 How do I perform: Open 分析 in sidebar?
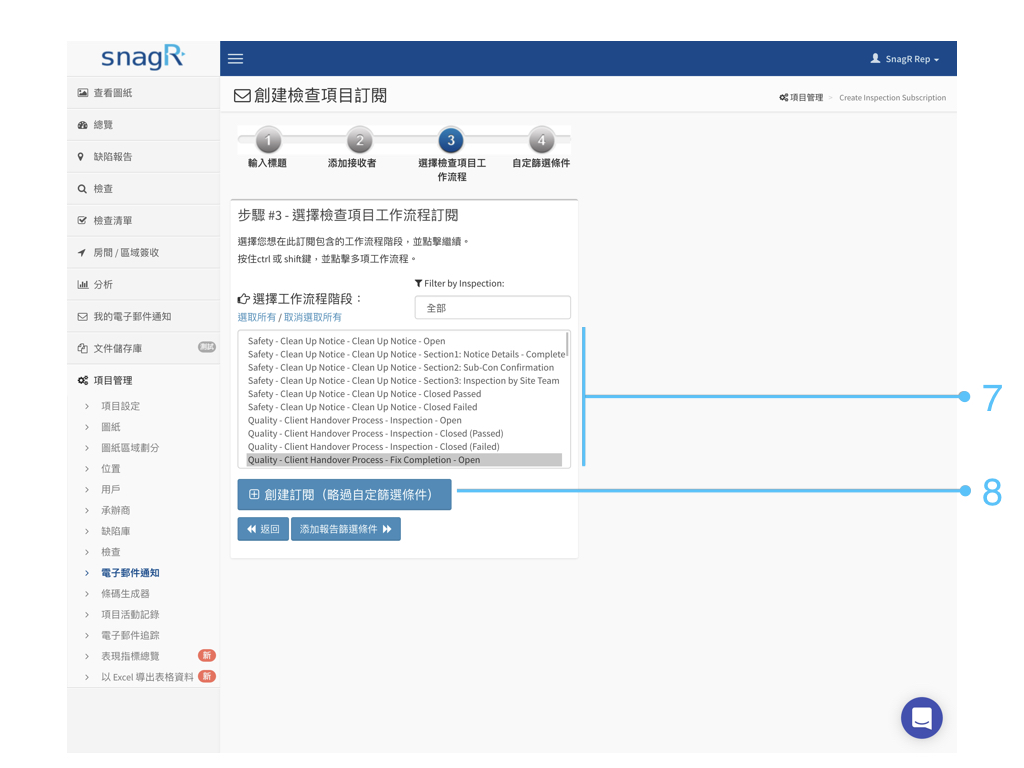tap(143, 285)
